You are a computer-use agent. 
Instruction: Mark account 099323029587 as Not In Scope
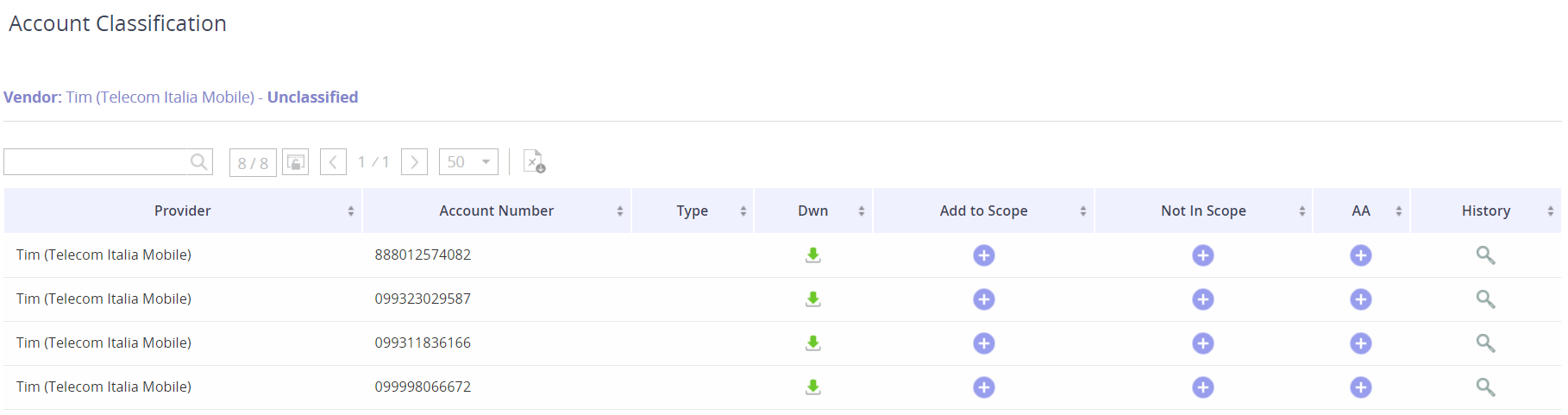coord(1203,299)
